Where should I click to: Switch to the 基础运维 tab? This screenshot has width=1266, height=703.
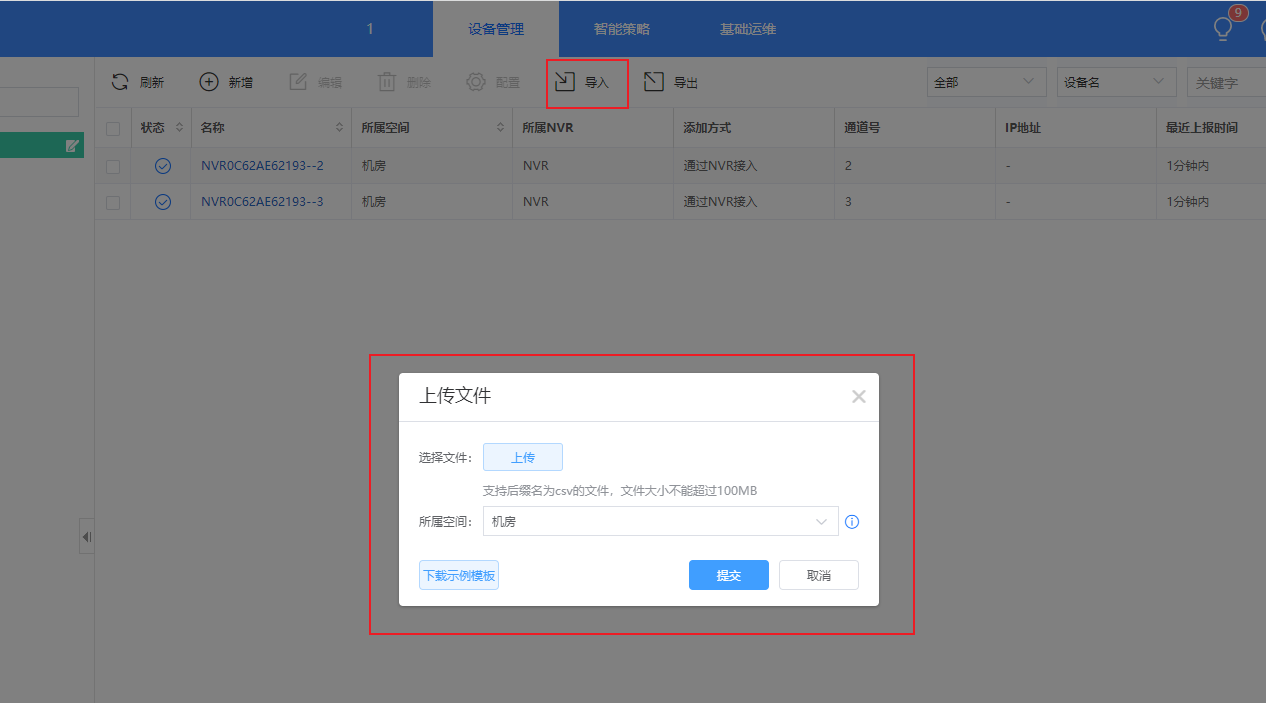(x=748, y=29)
